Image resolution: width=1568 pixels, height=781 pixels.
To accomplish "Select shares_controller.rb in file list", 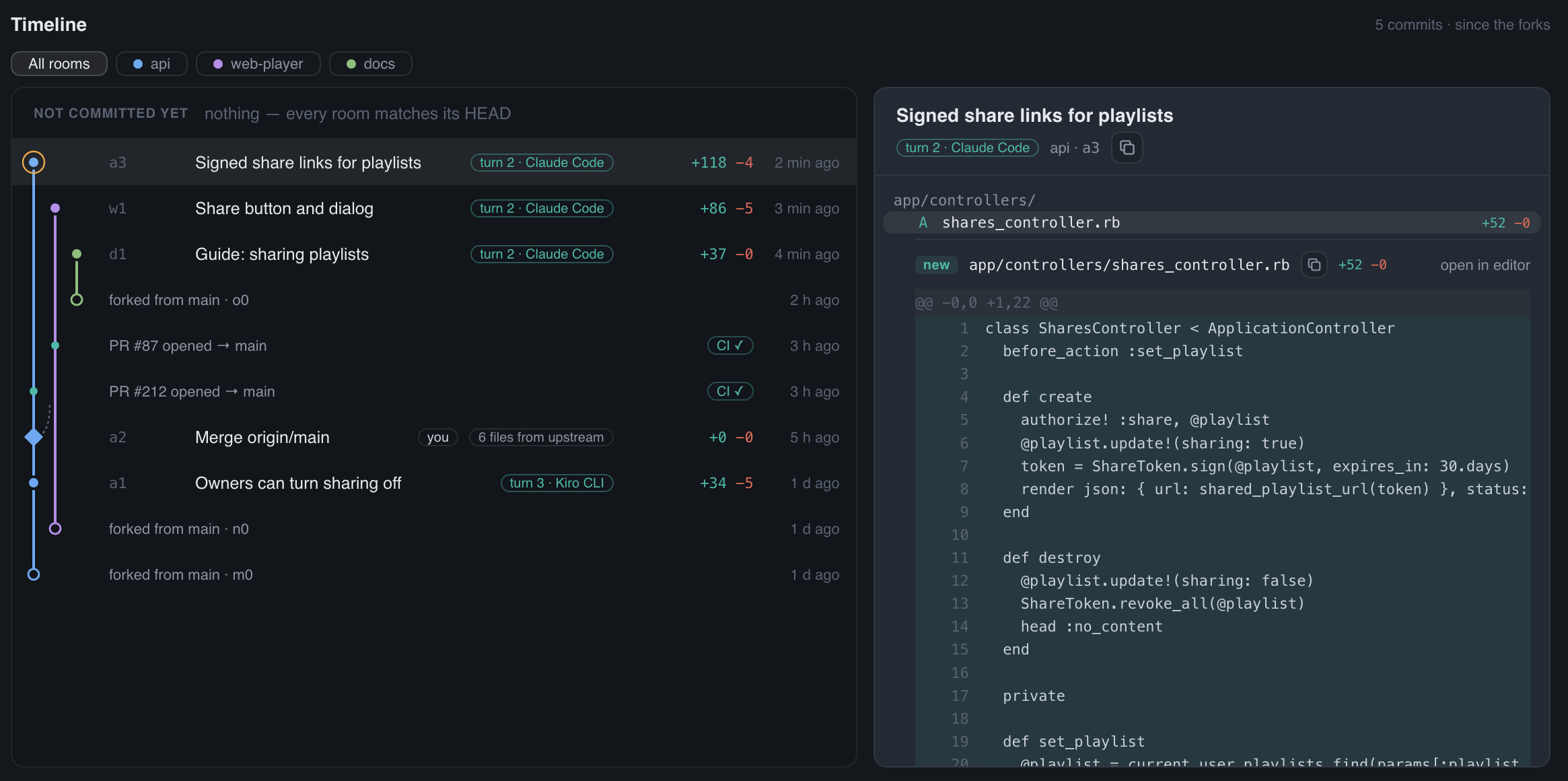I will click(1211, 223).
